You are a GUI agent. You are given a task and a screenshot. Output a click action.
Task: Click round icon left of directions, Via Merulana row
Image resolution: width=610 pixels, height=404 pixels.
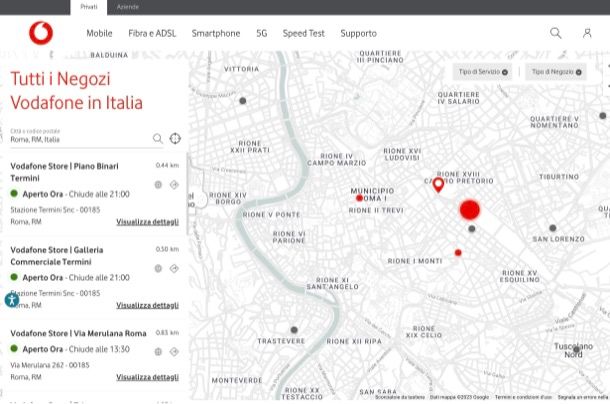(x=158, y=351)
